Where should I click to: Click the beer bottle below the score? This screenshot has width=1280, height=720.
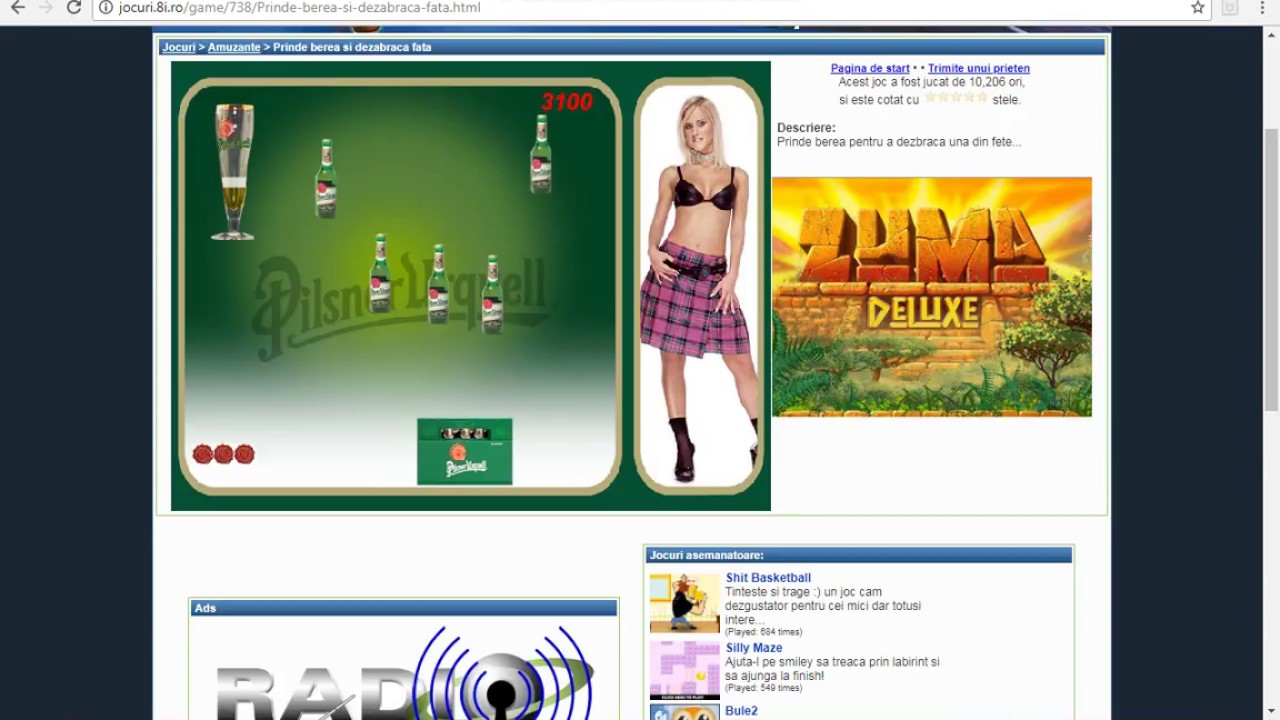(x=541, y=154)
